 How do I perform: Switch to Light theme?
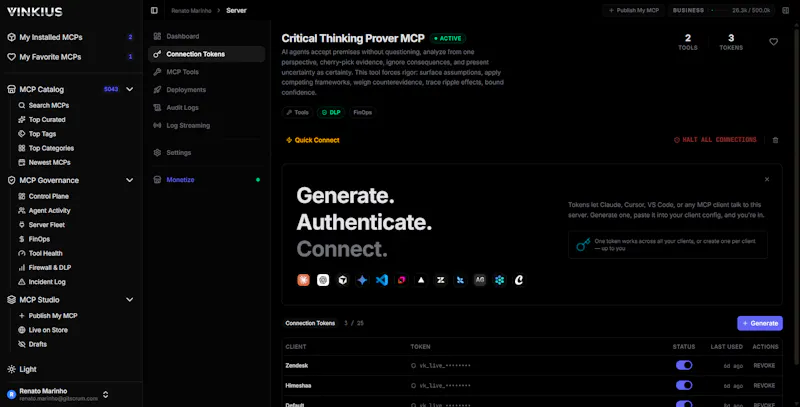[x=22, y=369]
